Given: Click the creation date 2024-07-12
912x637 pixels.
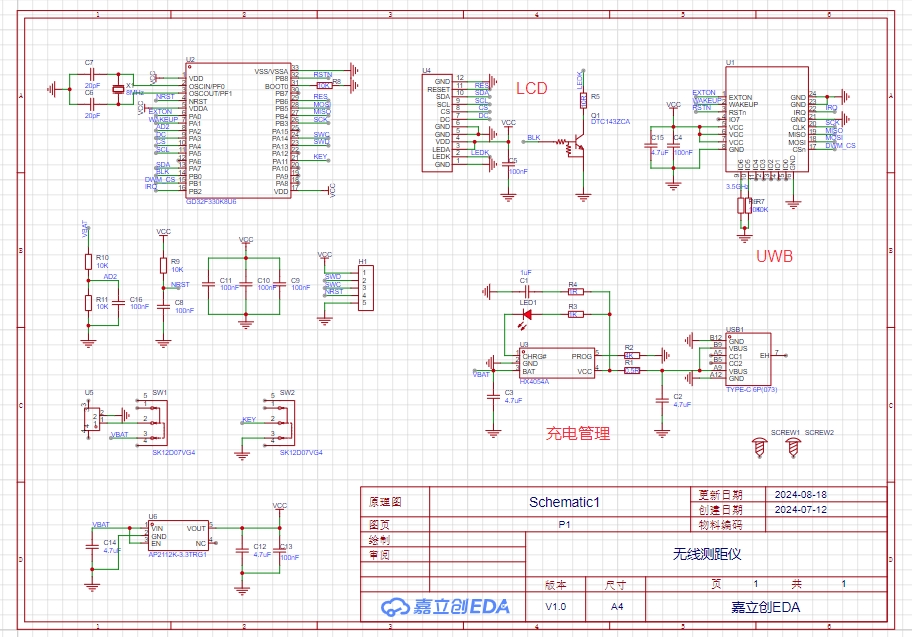Looking at the screenshot, I should click(x=801, y=509).
